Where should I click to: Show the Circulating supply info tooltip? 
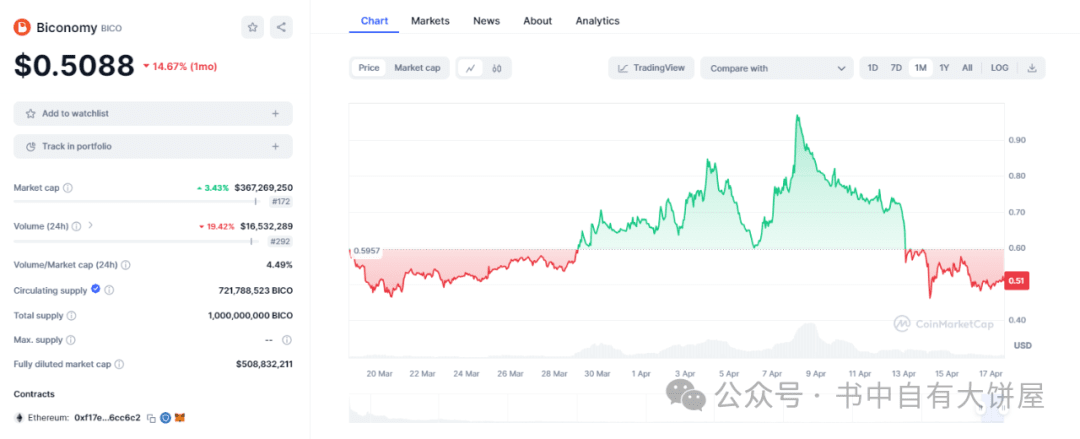coord(109,291)
